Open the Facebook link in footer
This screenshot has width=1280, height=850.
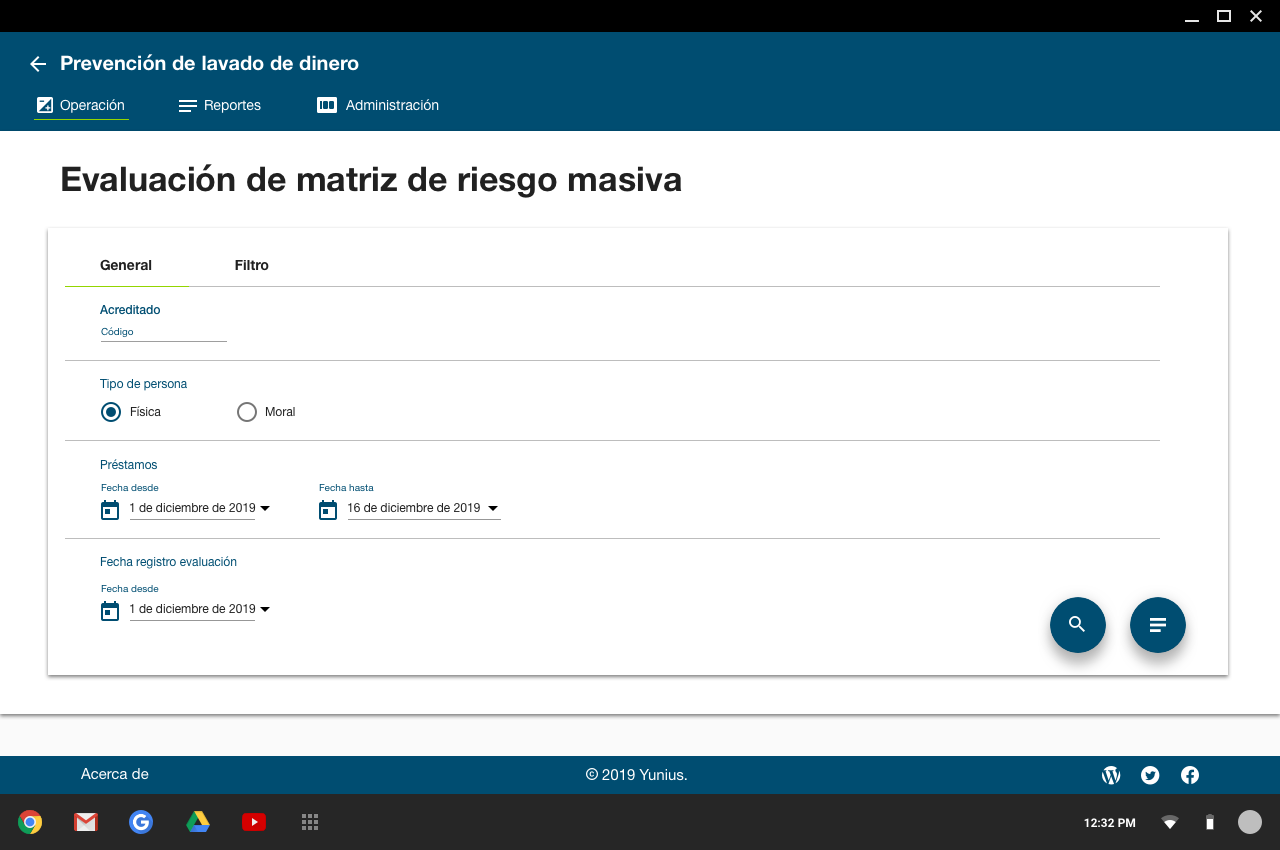click(1190, 775)
